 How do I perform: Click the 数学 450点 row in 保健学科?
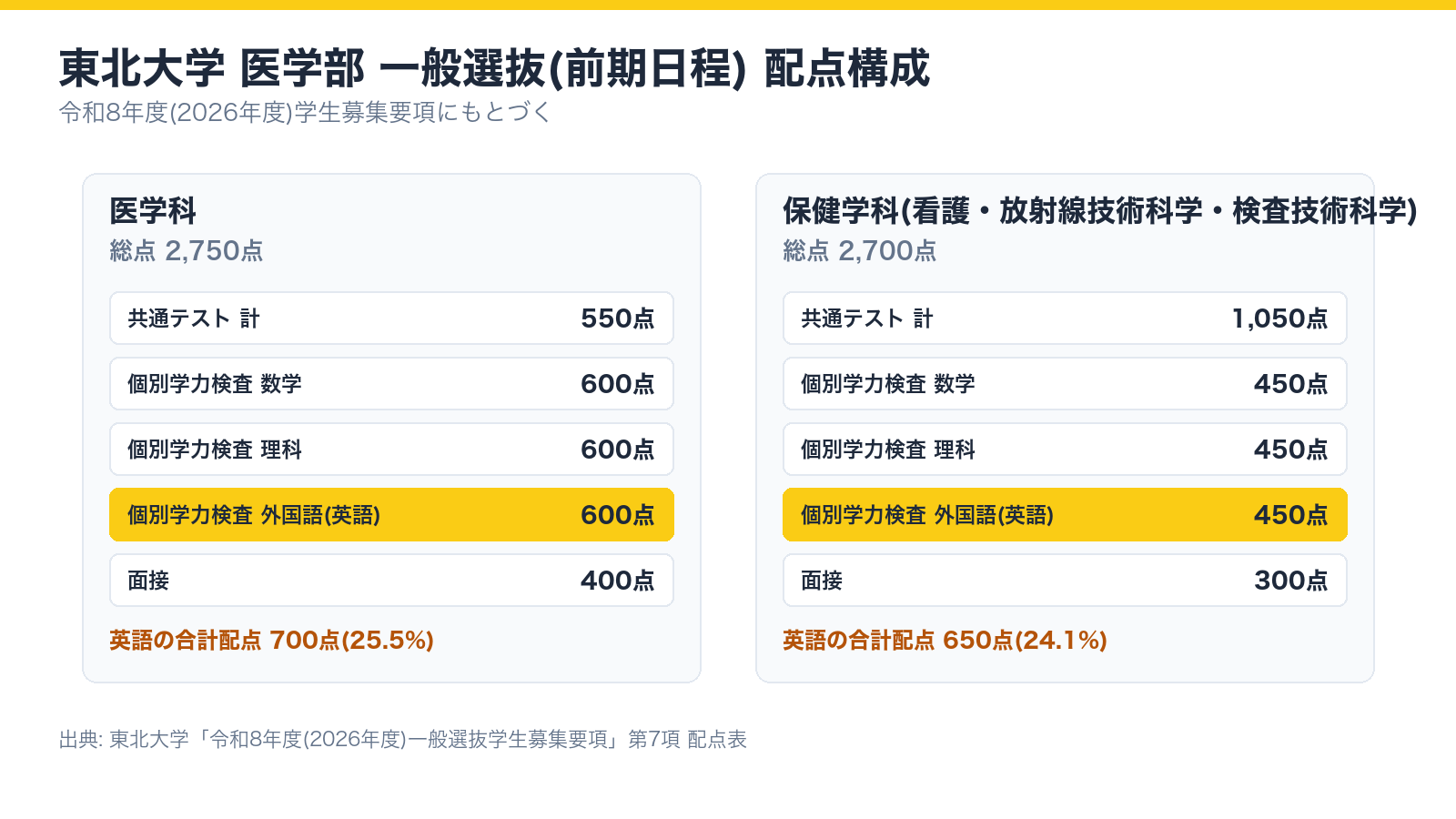tap(1065, 384)
